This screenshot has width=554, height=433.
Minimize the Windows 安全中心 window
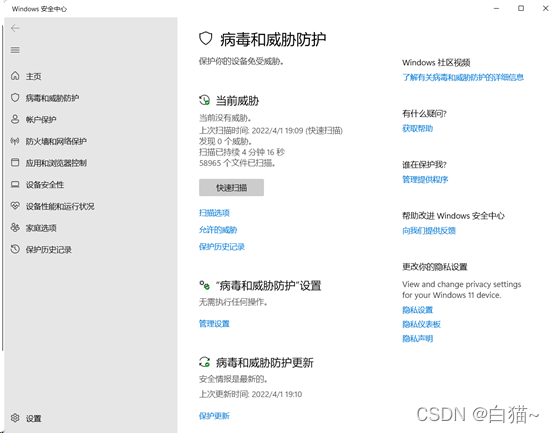click(496, 8)
